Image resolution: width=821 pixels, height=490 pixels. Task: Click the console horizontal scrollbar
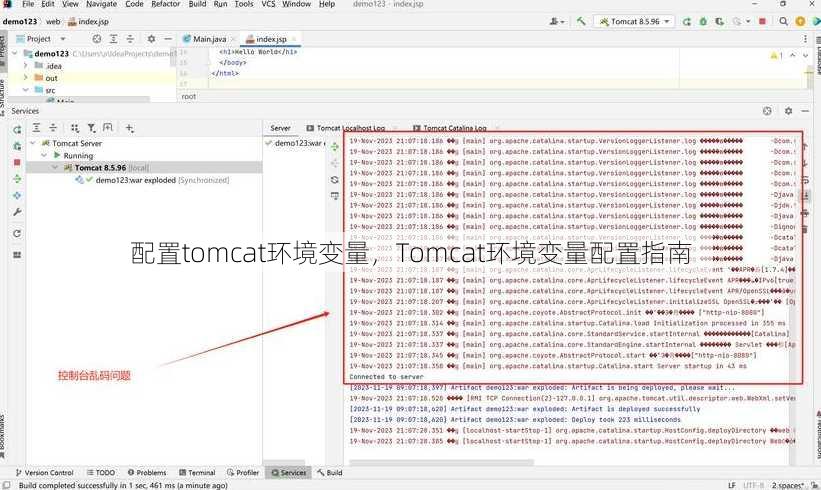coord(441,462)
